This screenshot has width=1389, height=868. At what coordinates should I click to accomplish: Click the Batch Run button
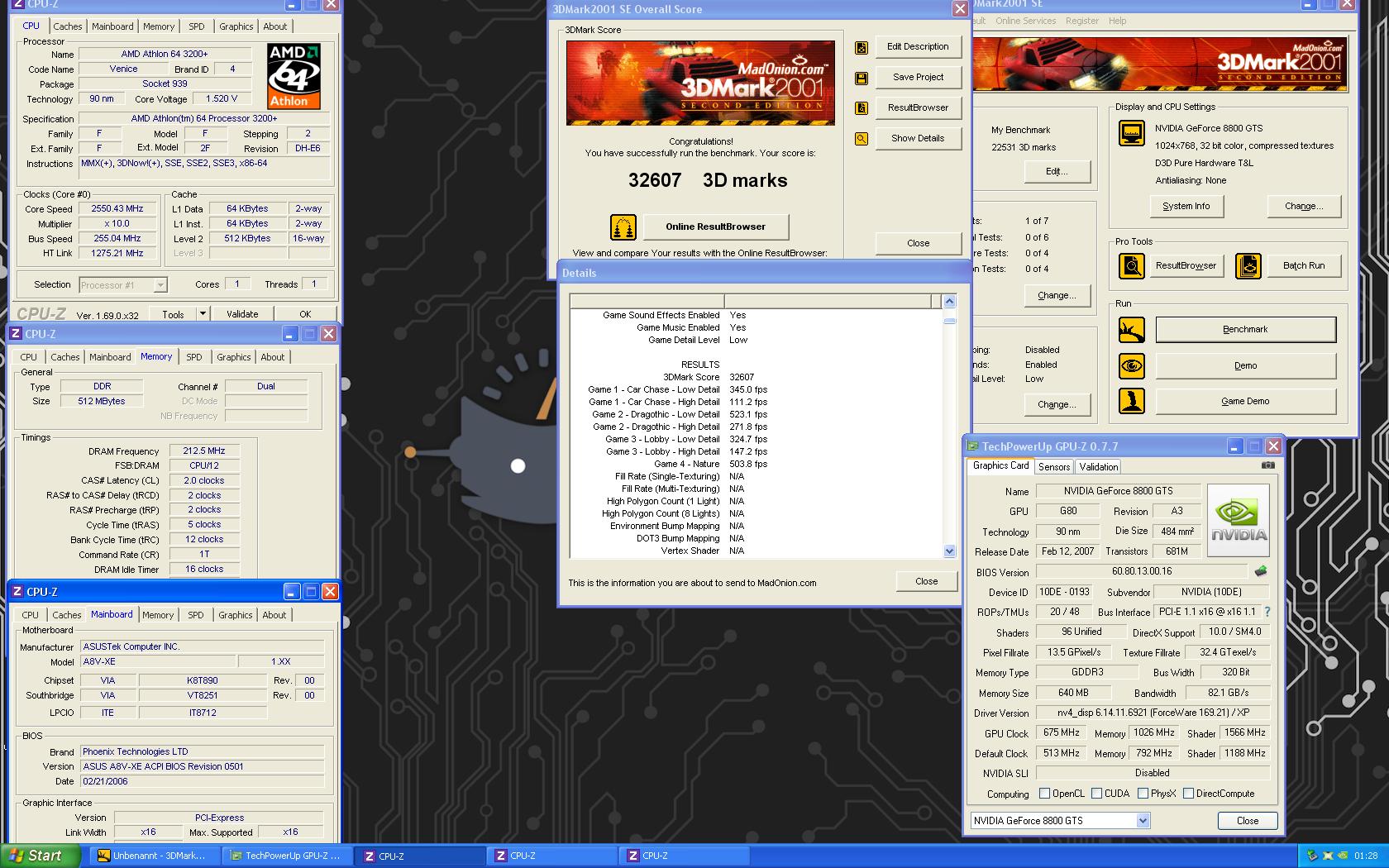[x=1303, y=265]
